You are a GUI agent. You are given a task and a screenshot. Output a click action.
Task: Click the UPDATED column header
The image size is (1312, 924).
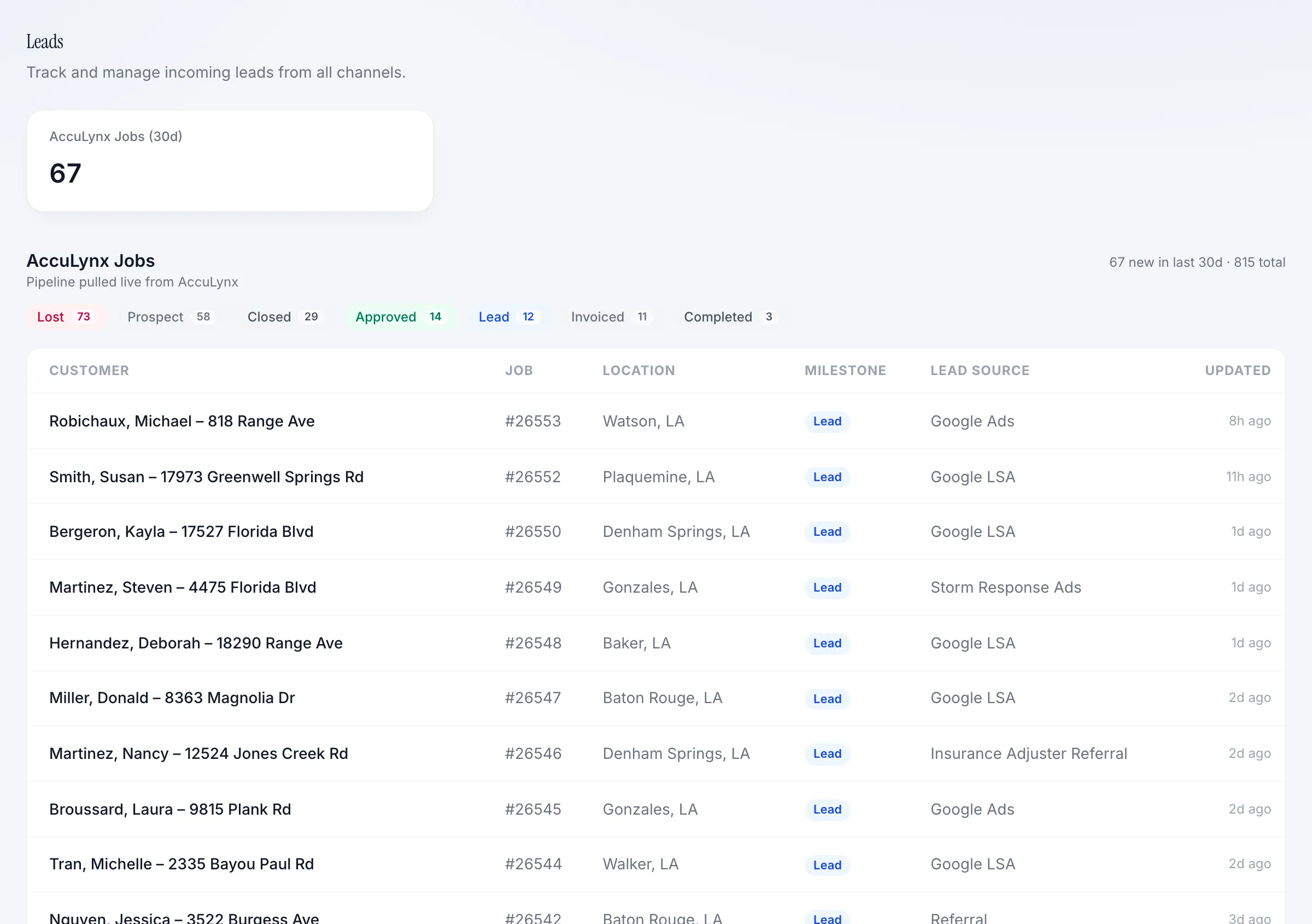[x=1238, y=371]
